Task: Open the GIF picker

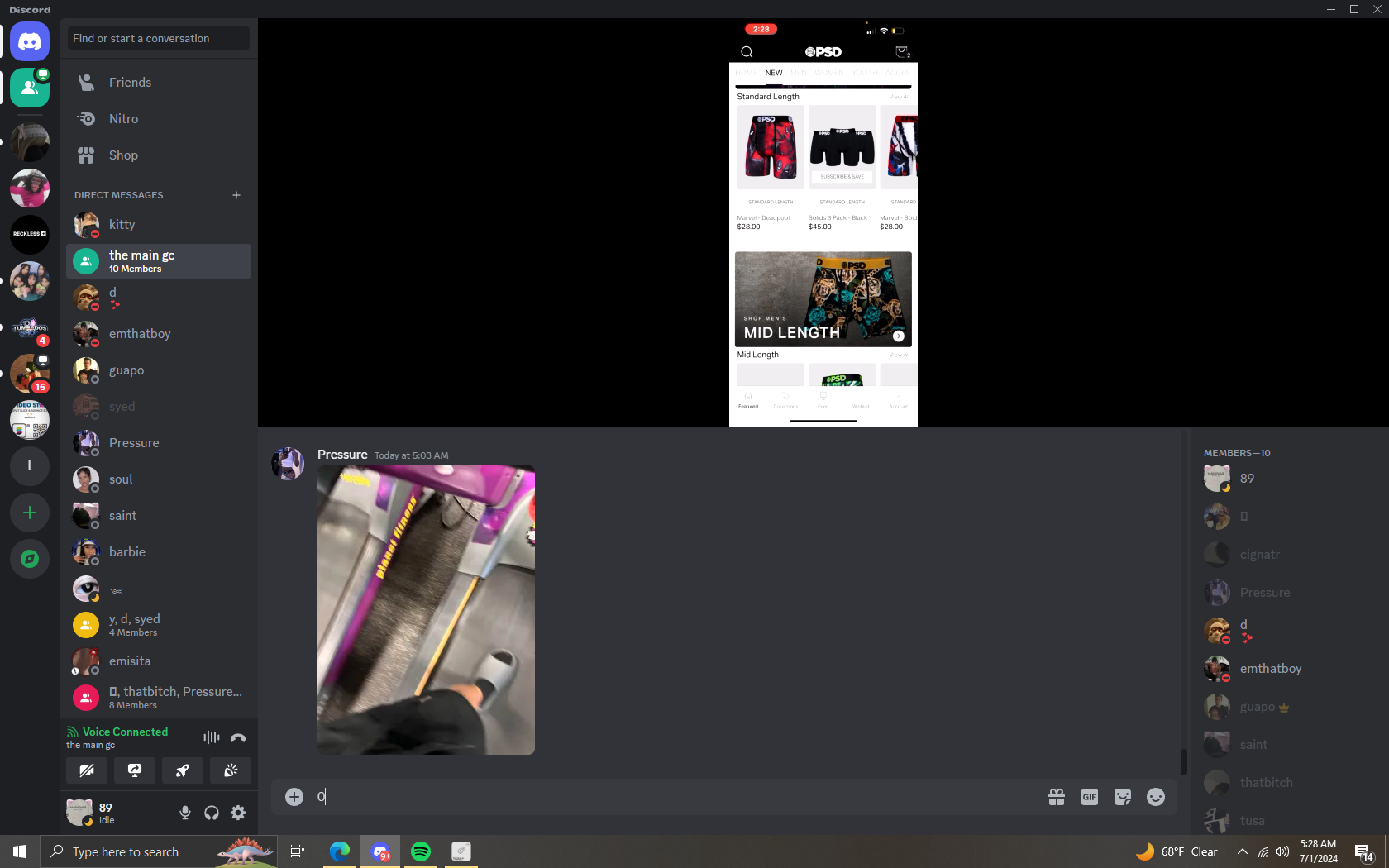Action: (1090, 797)
